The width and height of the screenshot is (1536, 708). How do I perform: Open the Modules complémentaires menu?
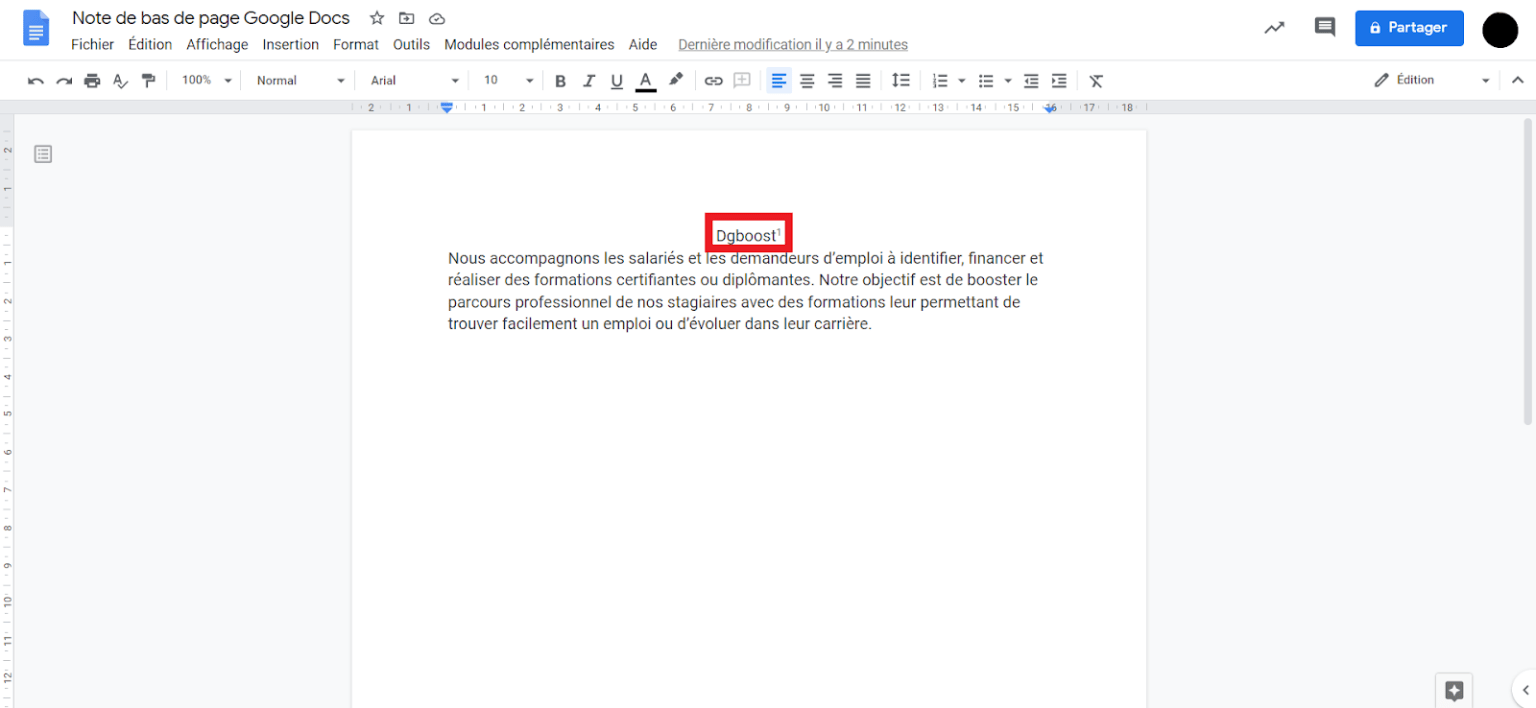pos(529,44)
